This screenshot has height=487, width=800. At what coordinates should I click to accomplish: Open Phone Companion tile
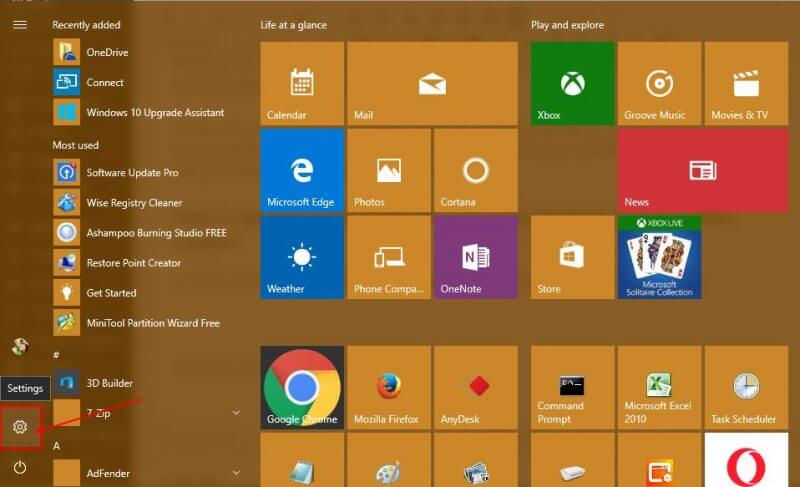389,257
